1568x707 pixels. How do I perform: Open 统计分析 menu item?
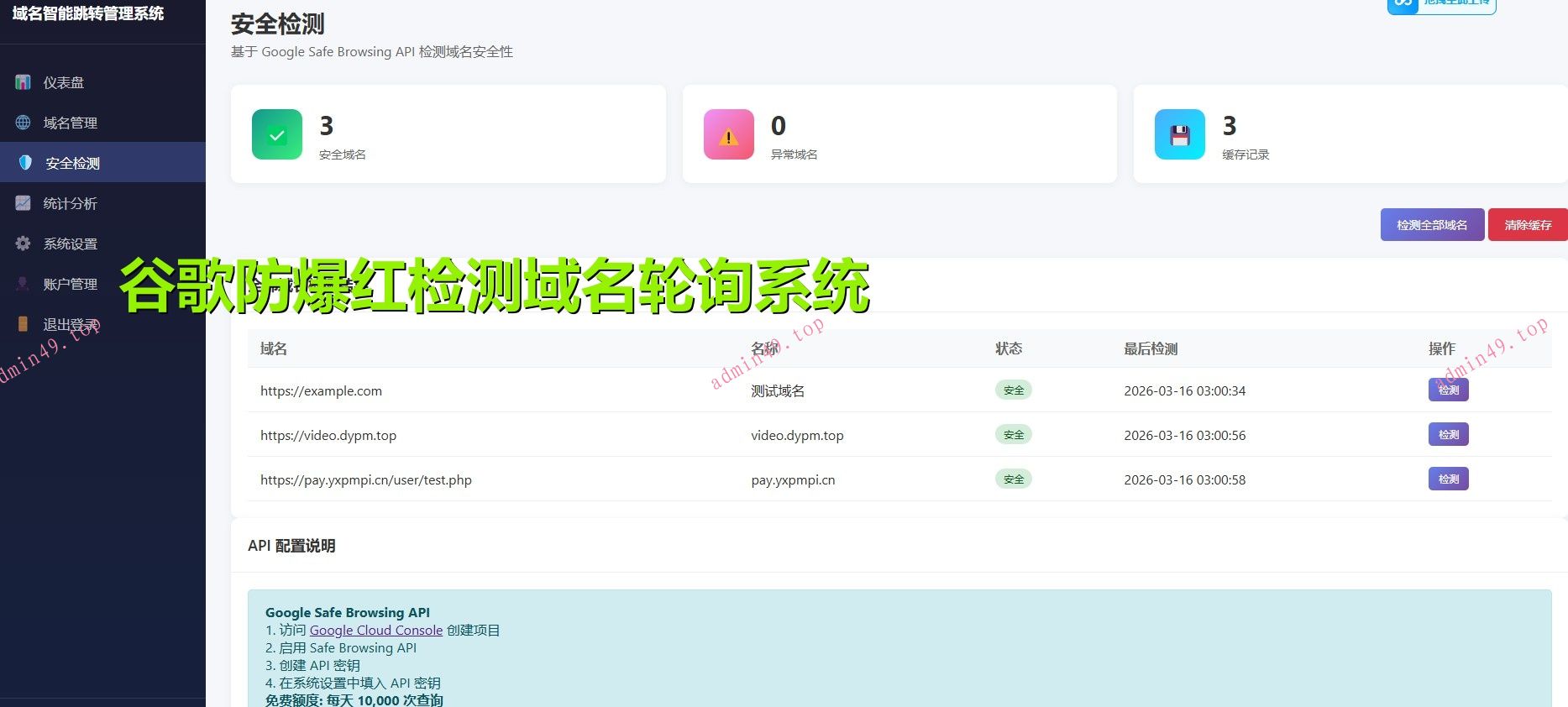coord(71,203)
